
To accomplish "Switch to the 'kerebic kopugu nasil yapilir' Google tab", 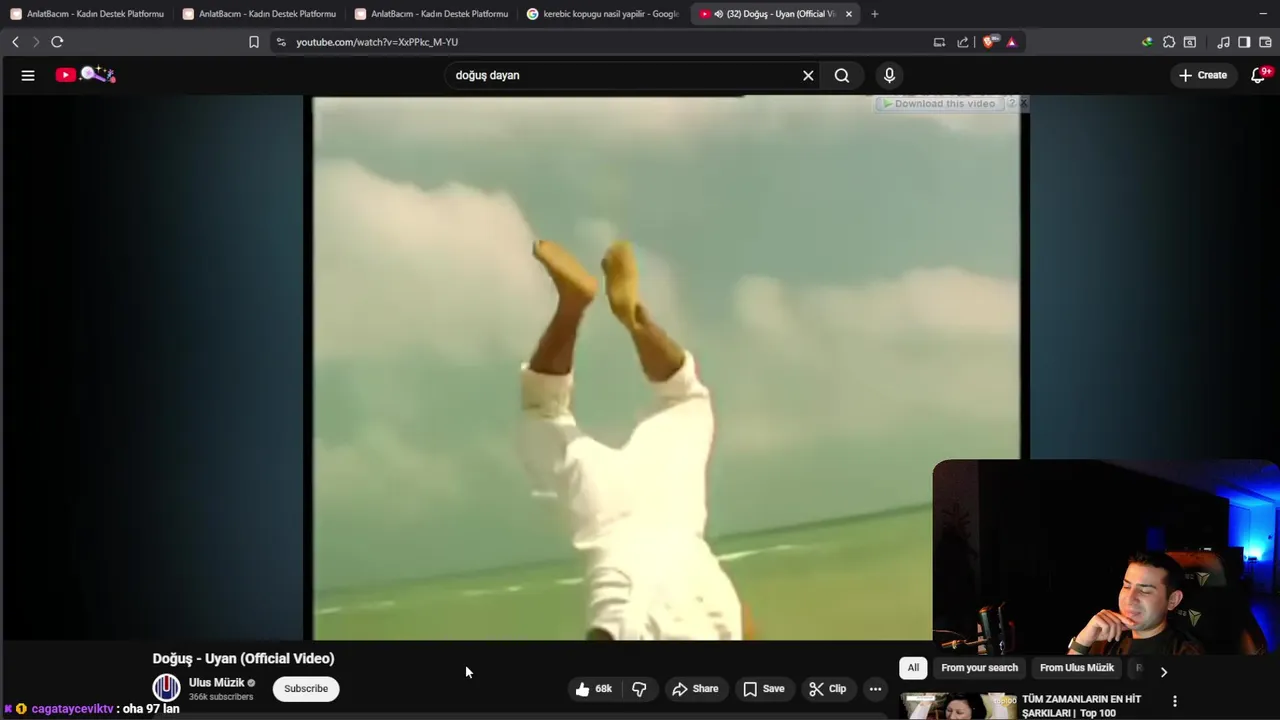I will pyautogui.click(x=603, y=14).
